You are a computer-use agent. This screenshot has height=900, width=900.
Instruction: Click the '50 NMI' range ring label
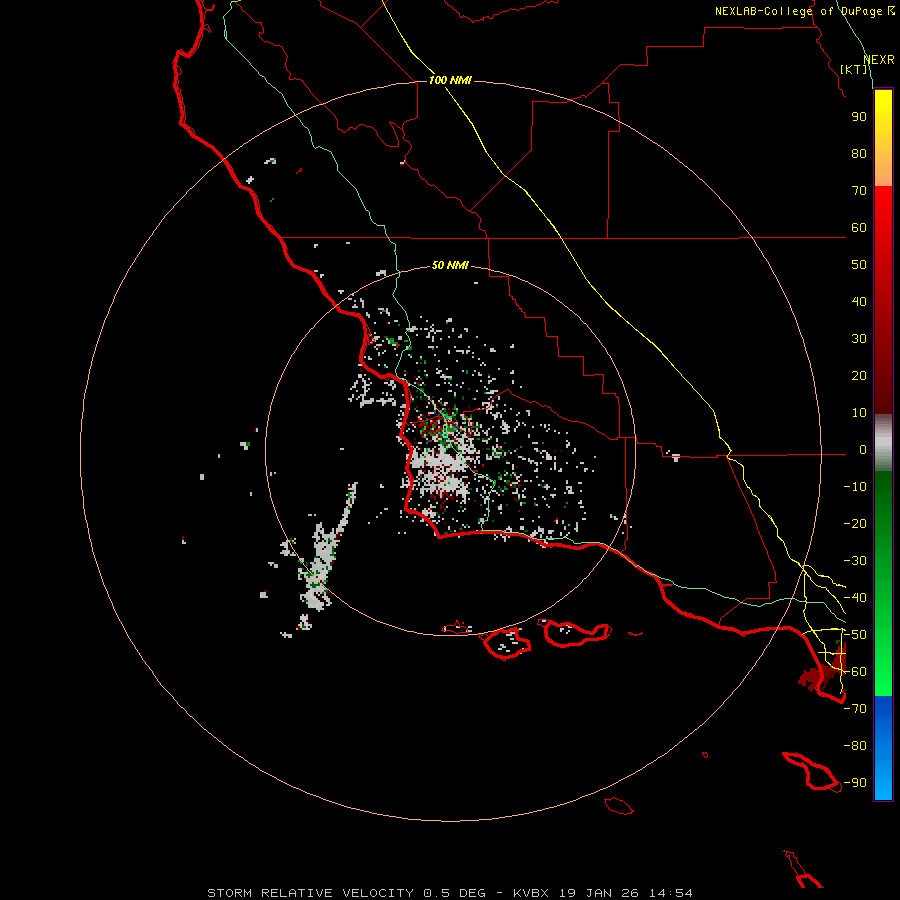(x=450, y=265)
